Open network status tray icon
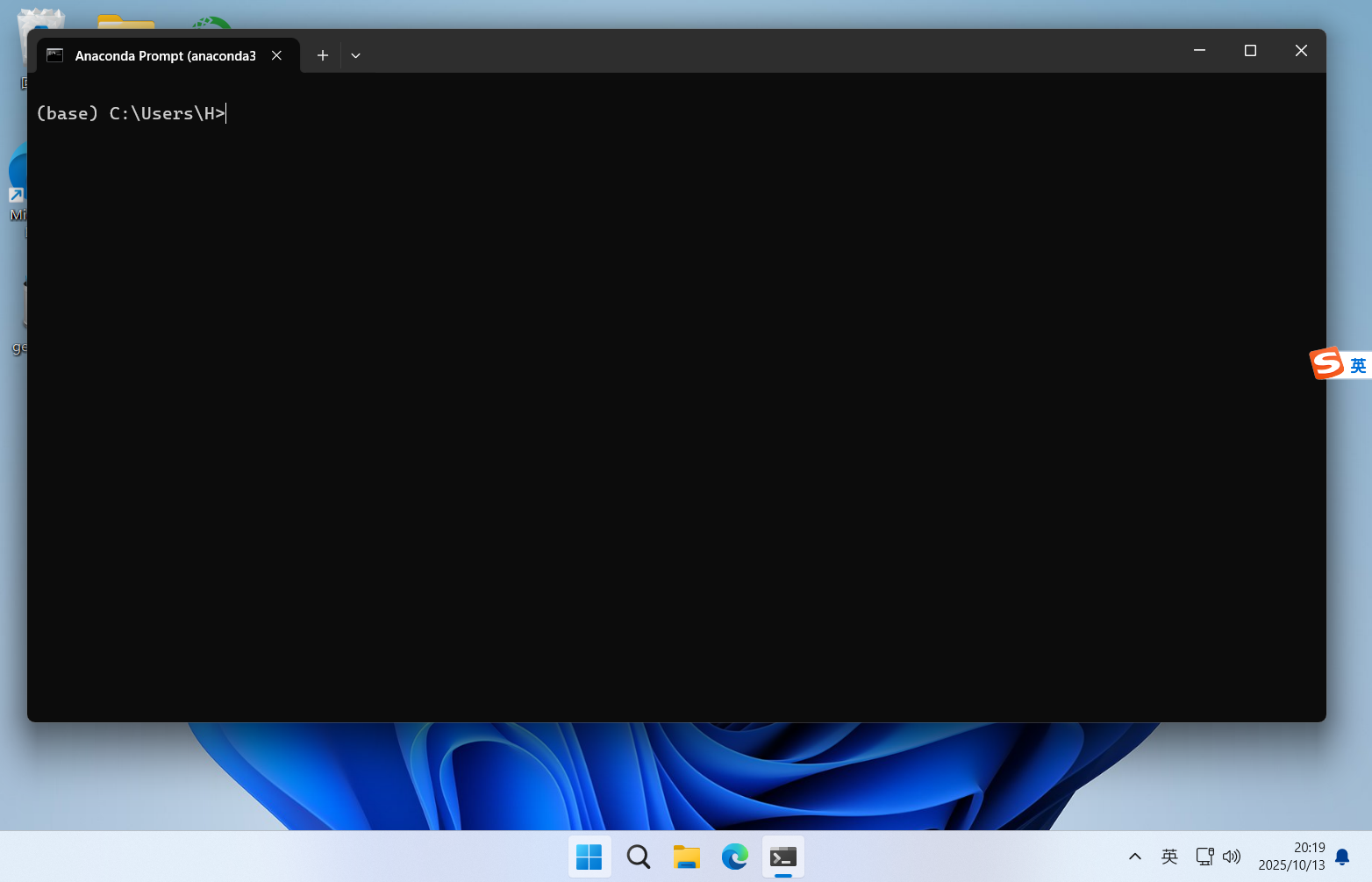The image size is (1372, 882). [1204, 857]
